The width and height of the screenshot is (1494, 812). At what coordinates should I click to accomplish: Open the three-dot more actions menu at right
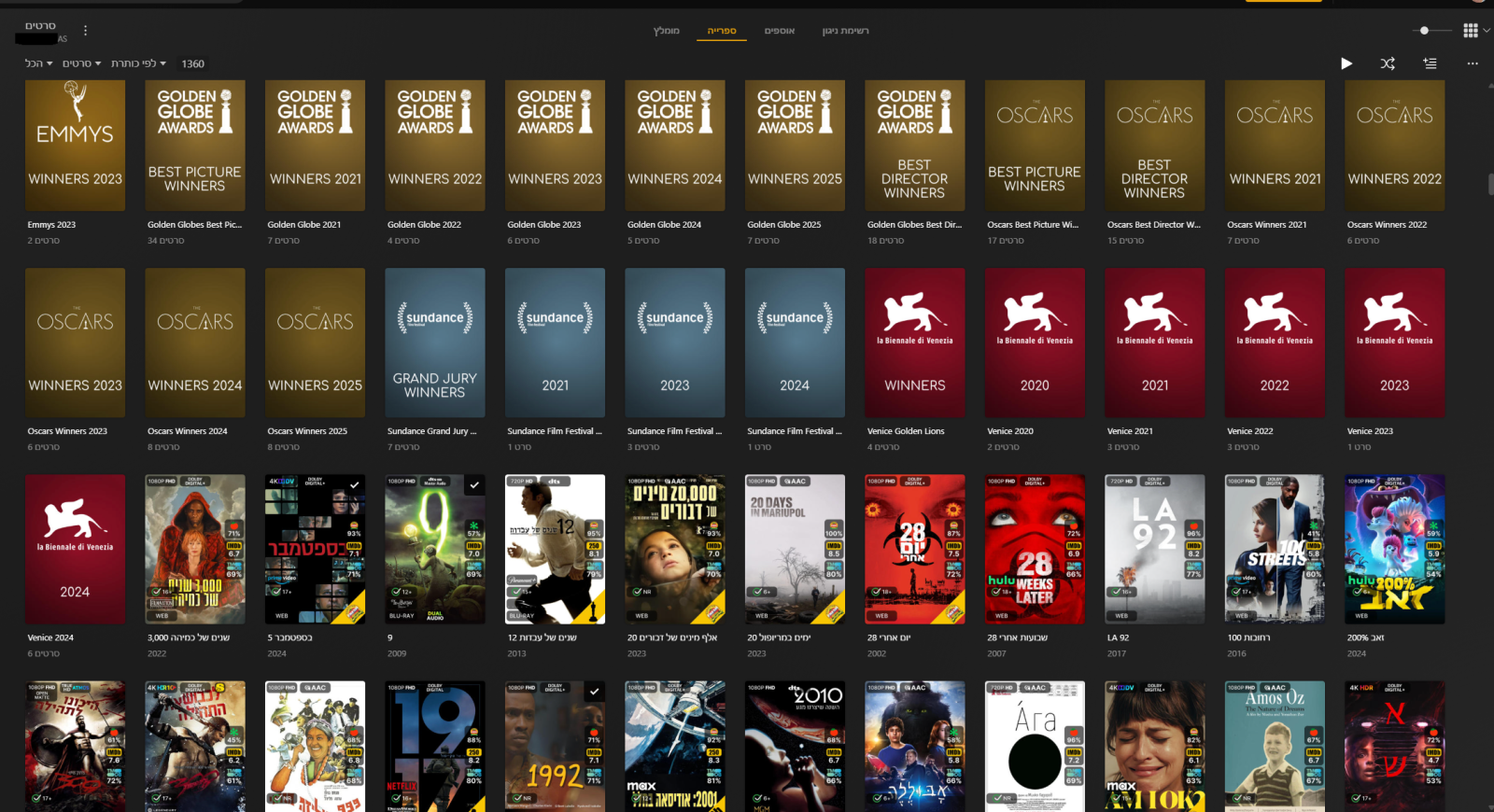(1473, 63)
